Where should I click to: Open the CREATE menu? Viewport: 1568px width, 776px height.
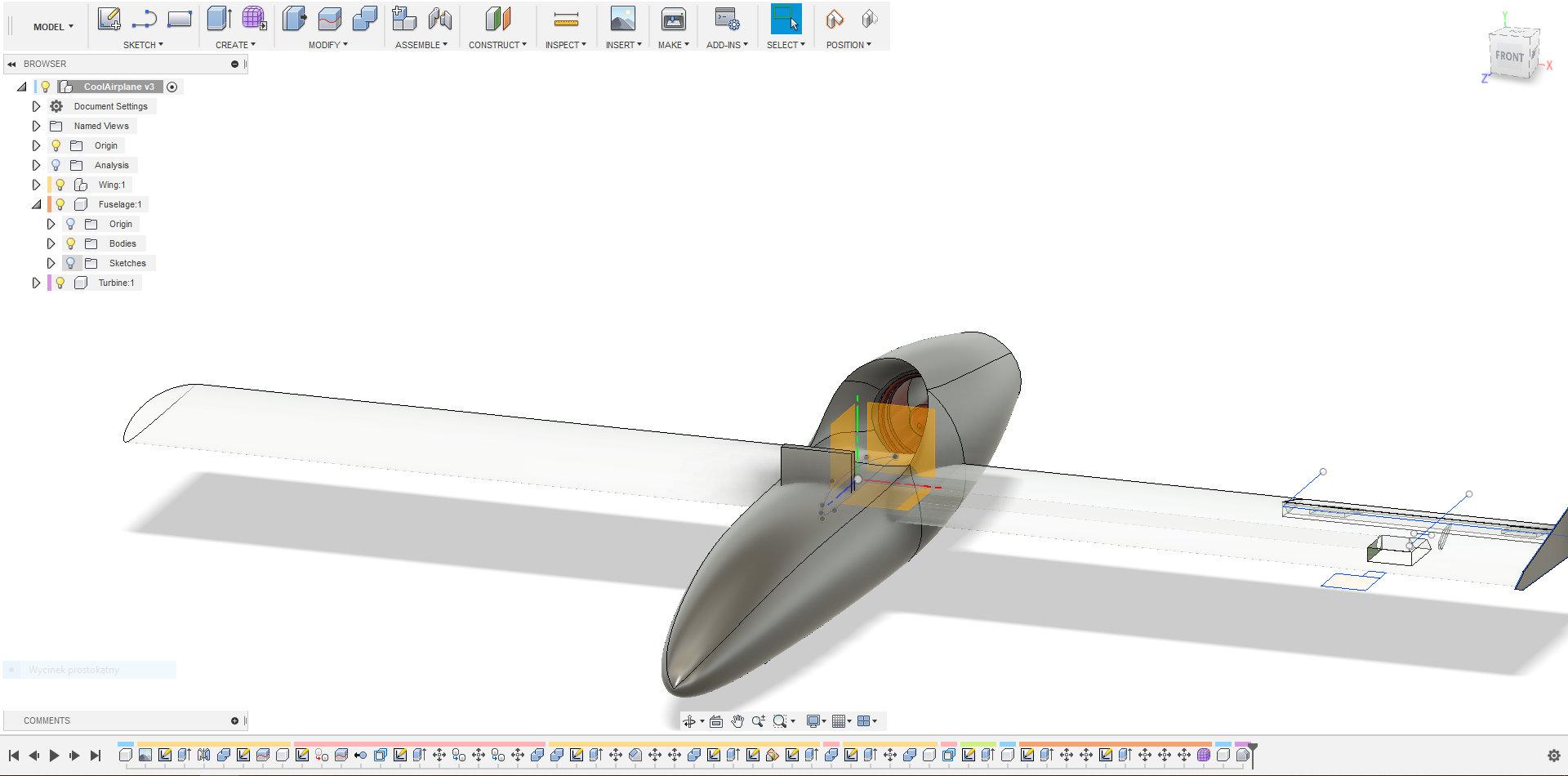pos(235,45)
